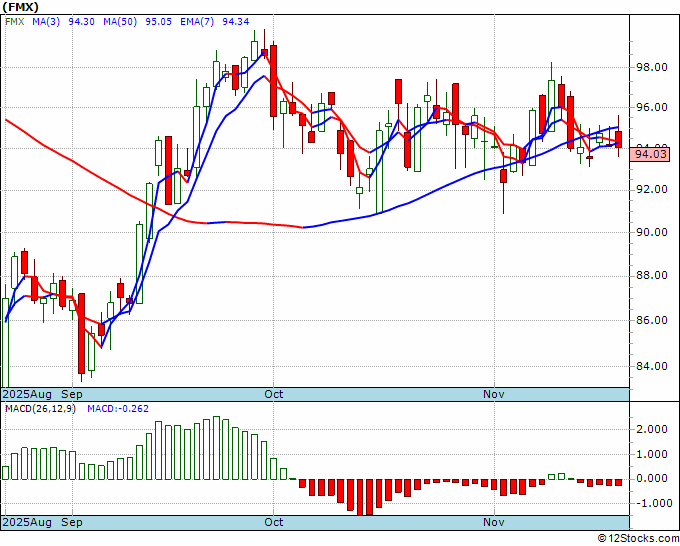
Task: Click Sep on the price chart axis
Action: click(x=72, y=395)
